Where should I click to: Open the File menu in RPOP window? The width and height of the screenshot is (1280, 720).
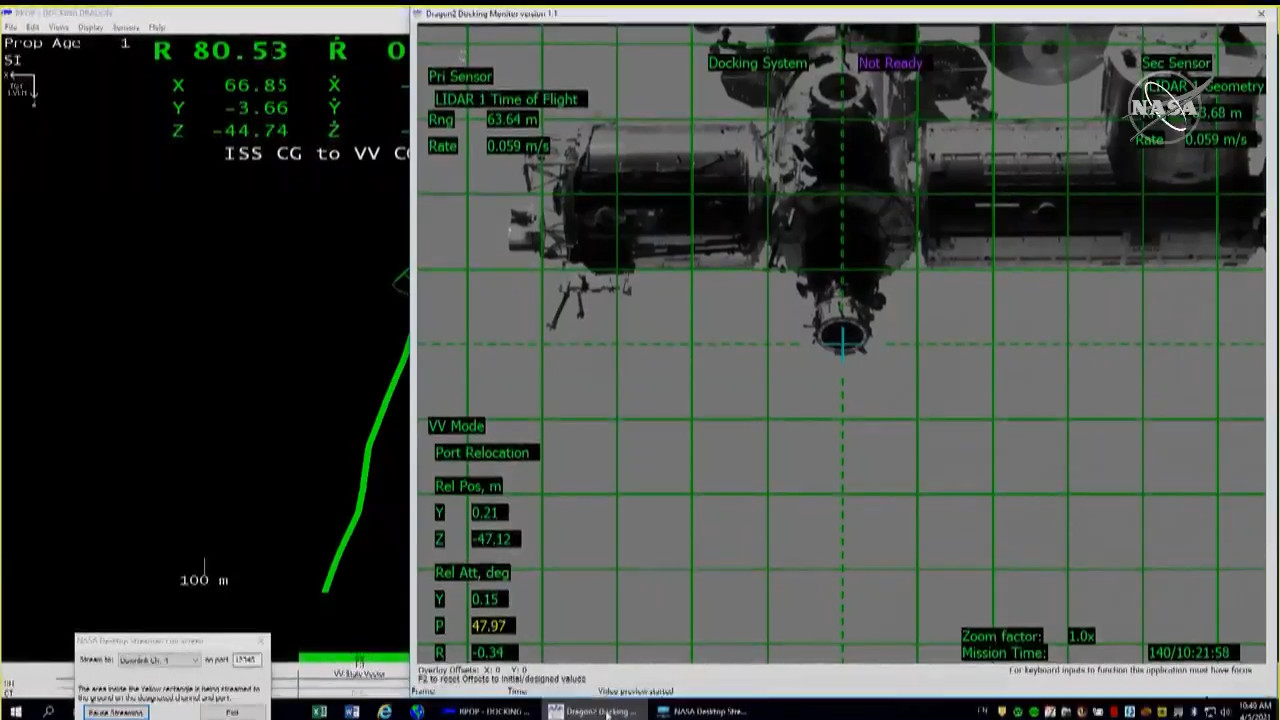click(x=10, y=27)
